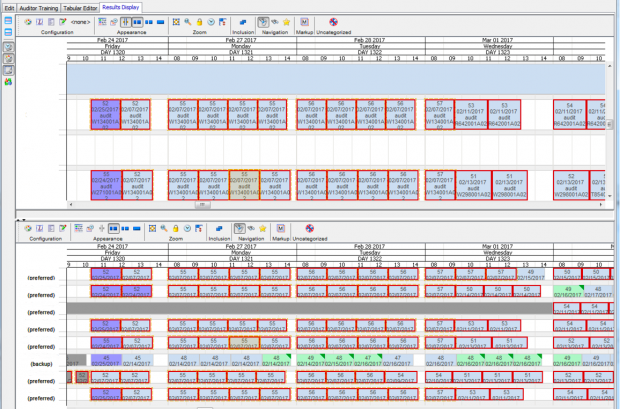
Task: Toggle the pointer navigation mode in upper toolbar
Action: [x=263, y=21]
